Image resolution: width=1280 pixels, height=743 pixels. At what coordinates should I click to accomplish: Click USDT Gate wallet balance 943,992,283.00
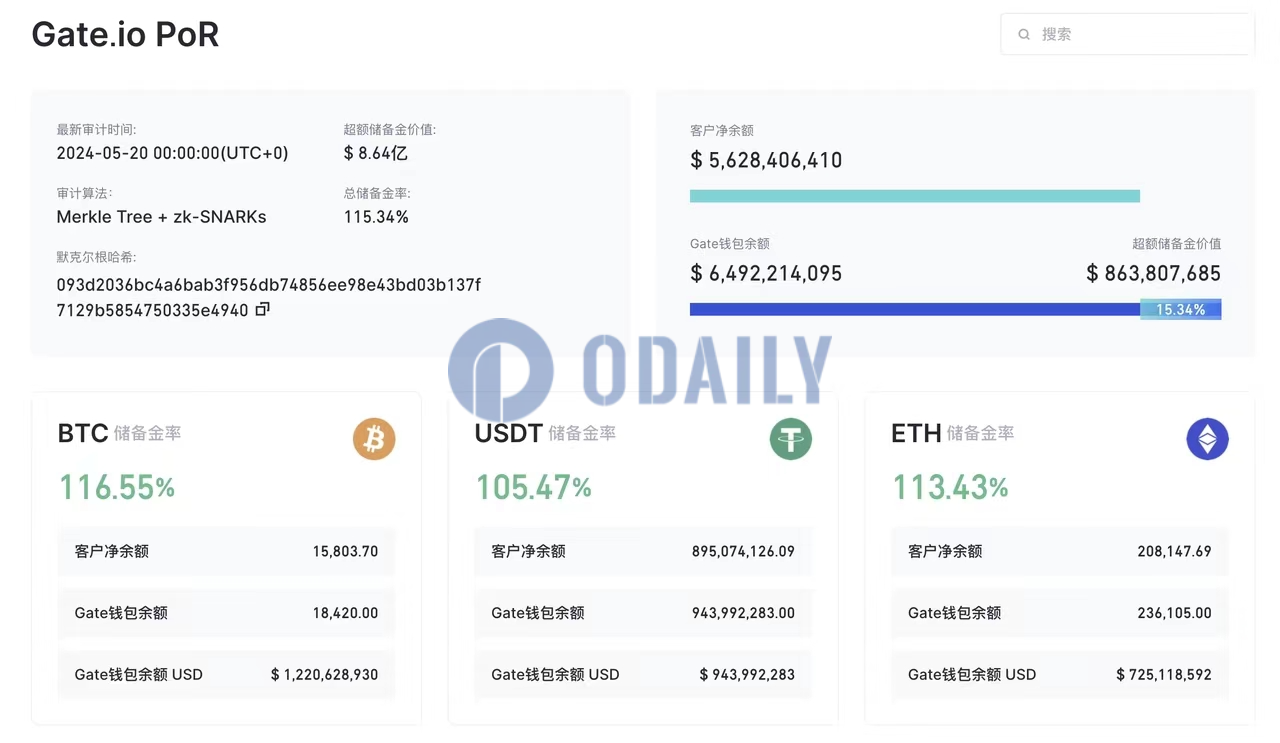[743, 613]
